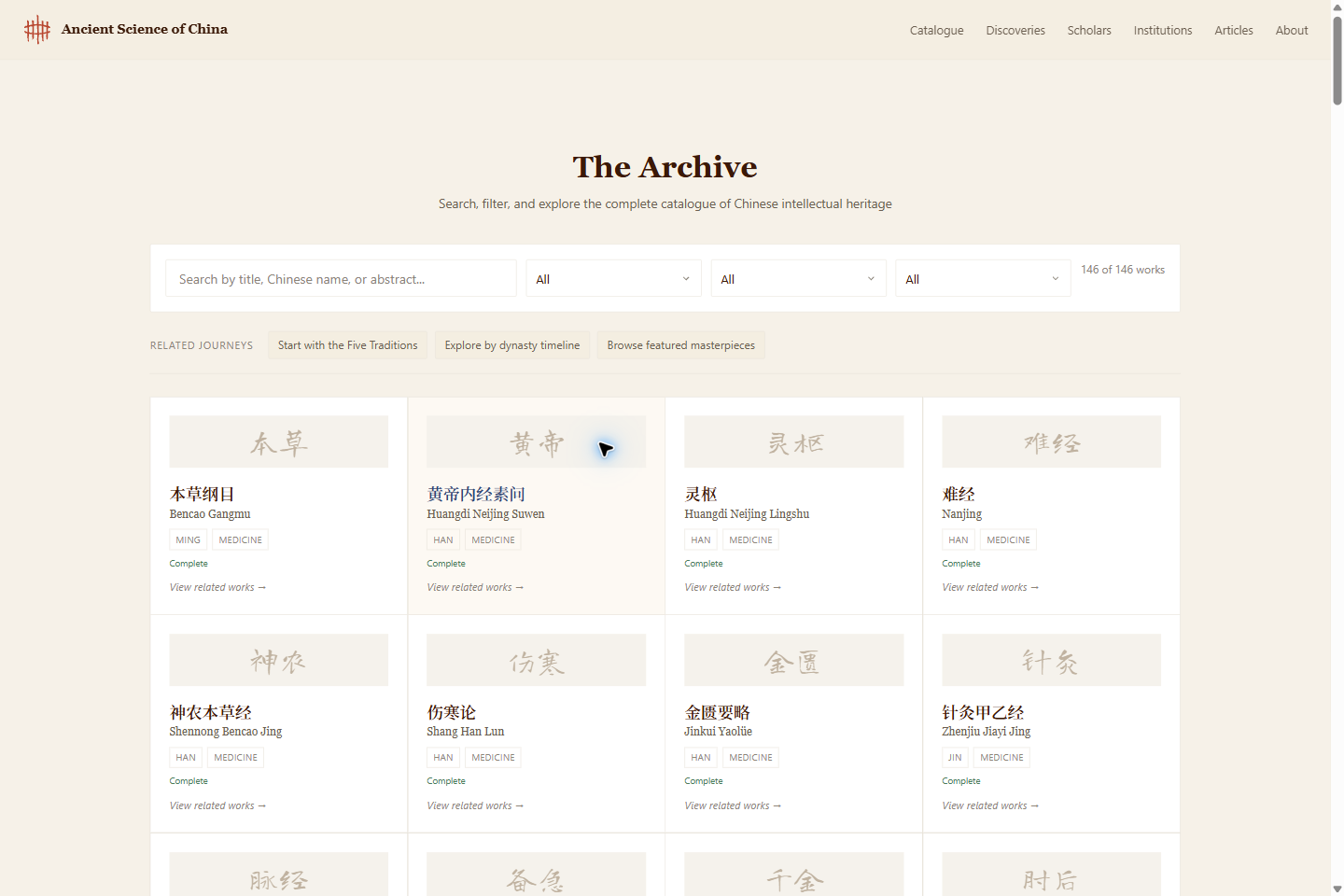
Task: Open the Huangdi Neijing Lingshu thumbnail
Action: [x=793, y=441]
